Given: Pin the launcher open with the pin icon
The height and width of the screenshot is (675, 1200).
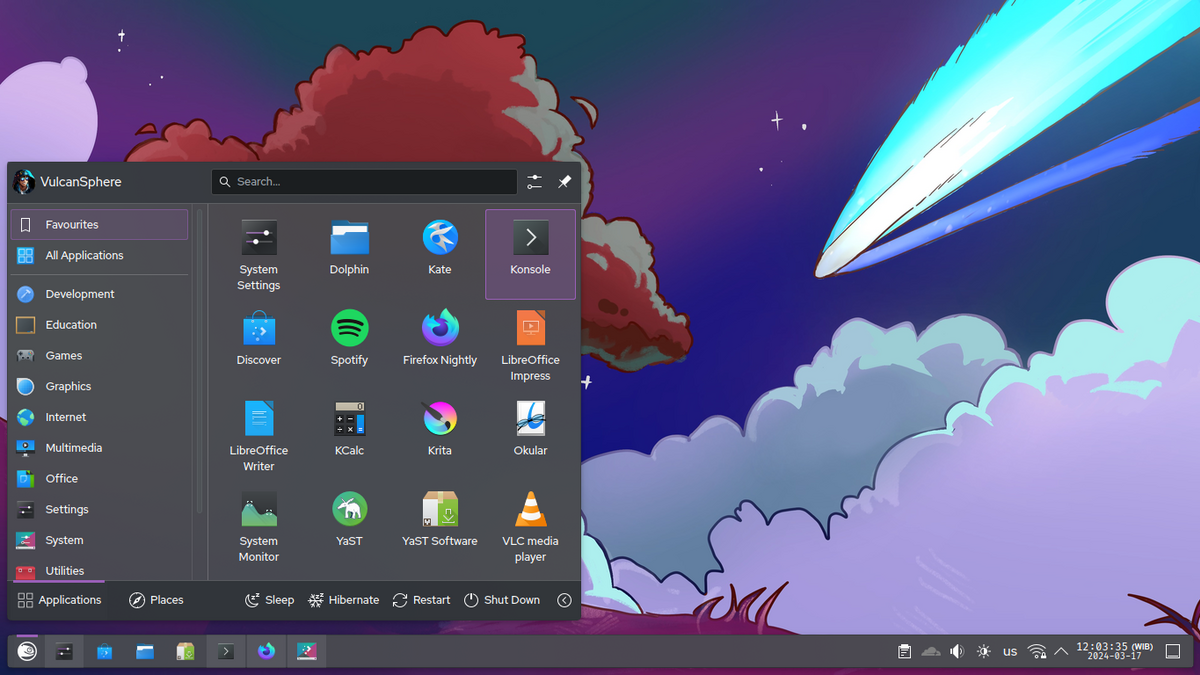Looking at the screenshot, I should pos(564,182).
